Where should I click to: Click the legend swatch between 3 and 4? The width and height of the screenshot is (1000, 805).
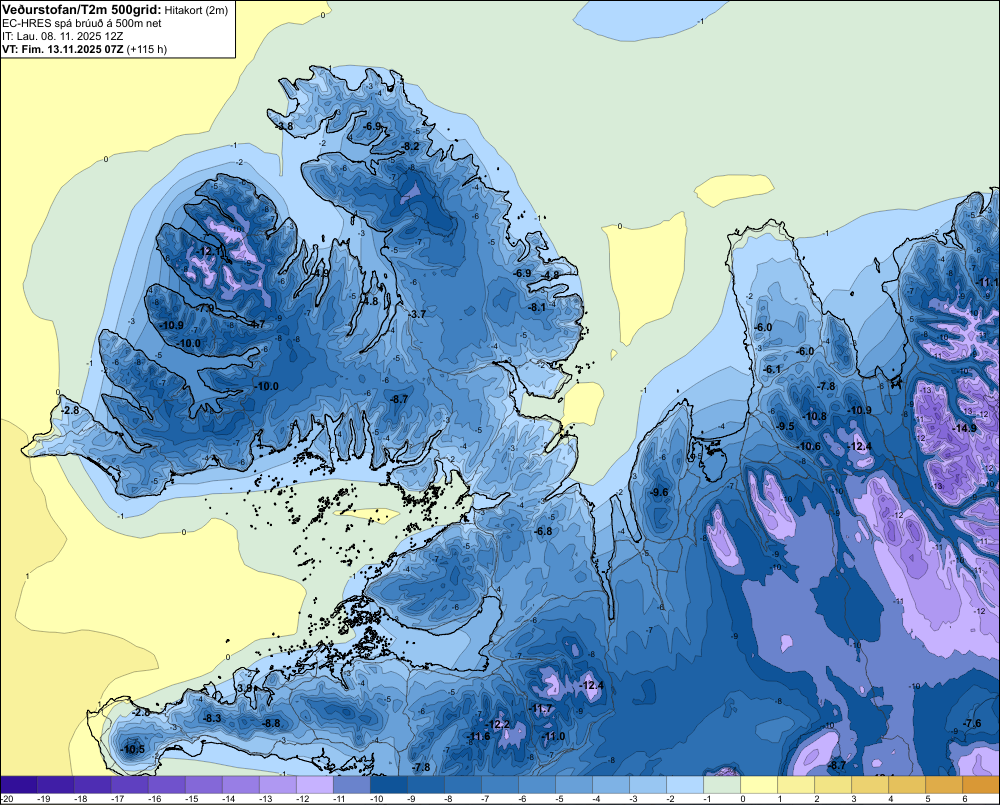point(870,785)
